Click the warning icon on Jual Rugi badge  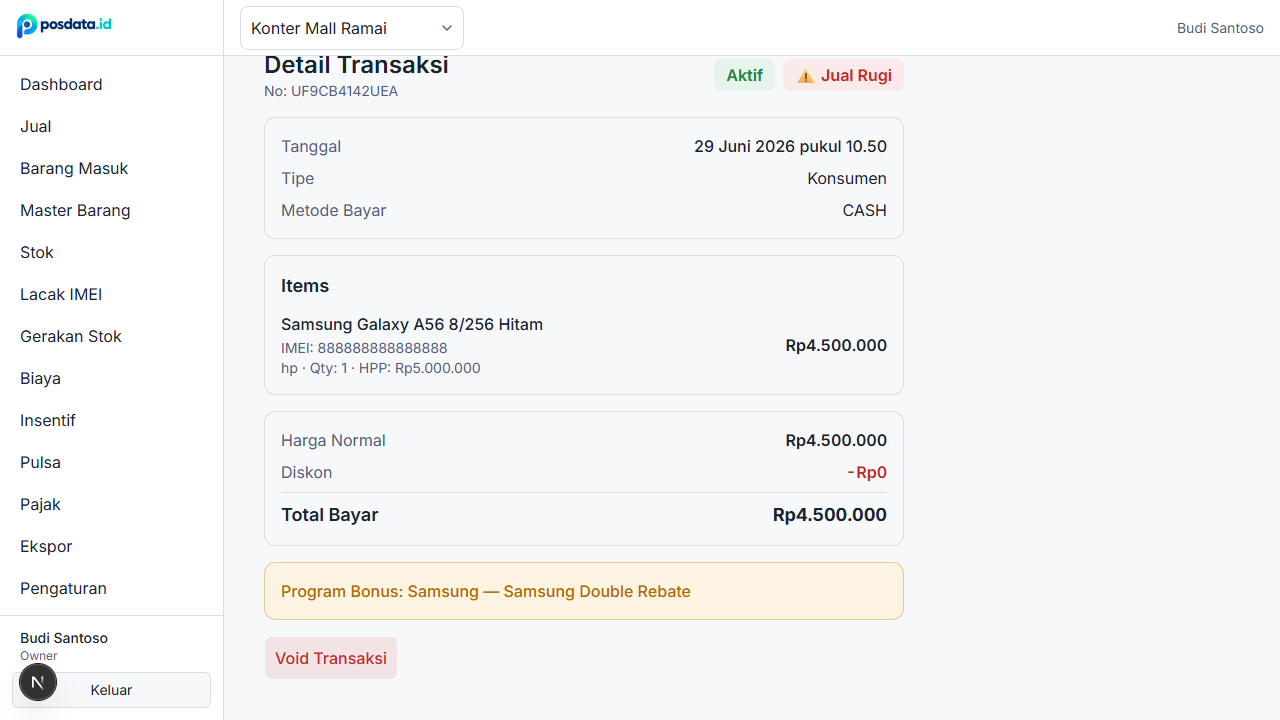click(x=805, y=76)
